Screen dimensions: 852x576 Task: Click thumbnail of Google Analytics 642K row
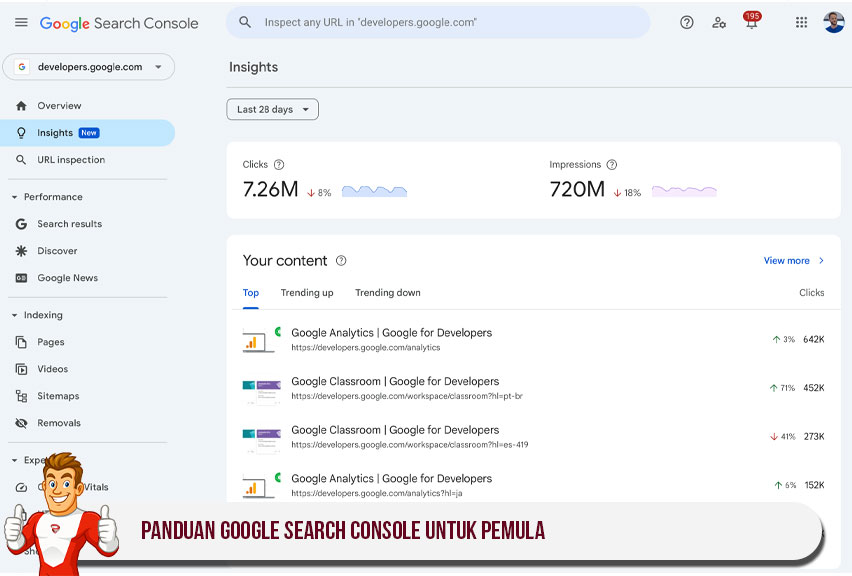pos(262,340)
